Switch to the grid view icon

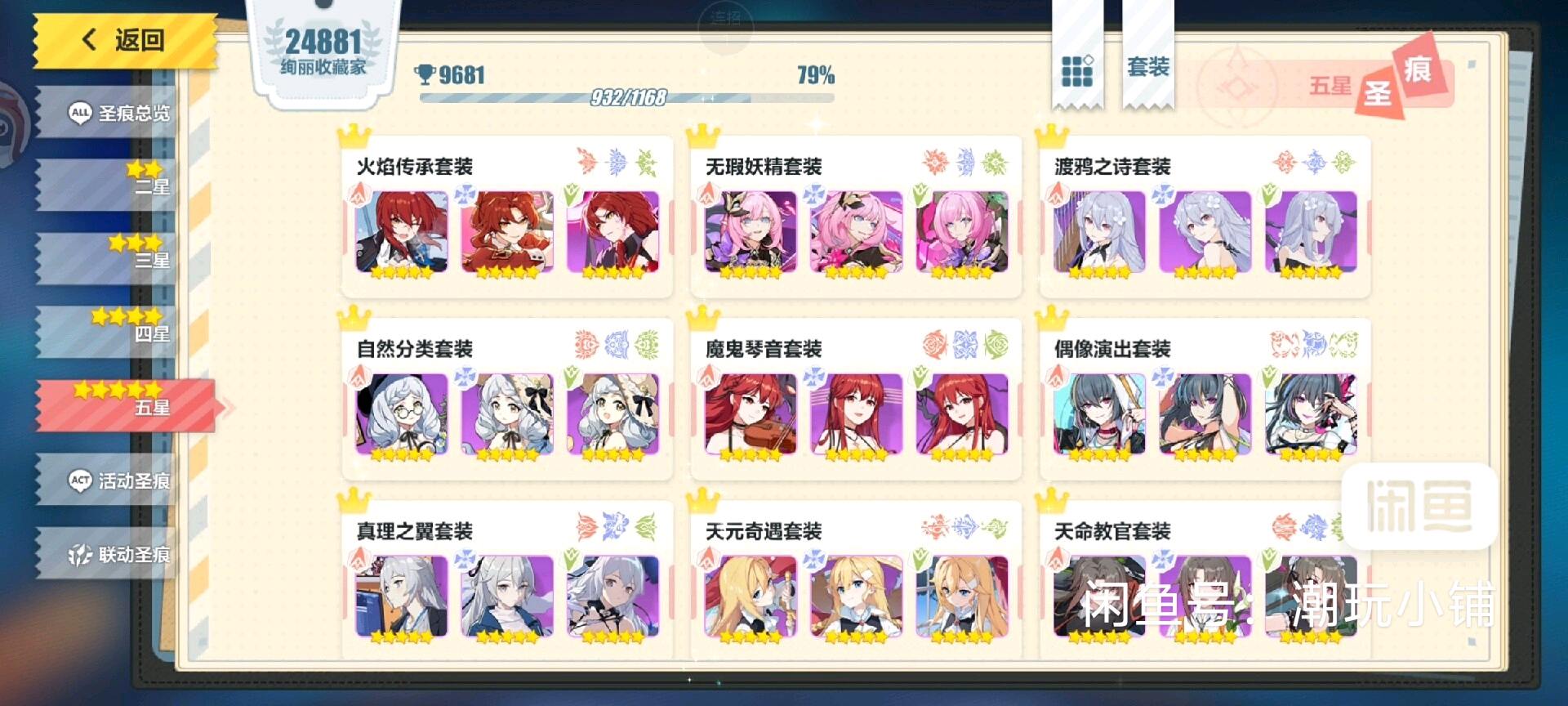(x=1076, y=70)
